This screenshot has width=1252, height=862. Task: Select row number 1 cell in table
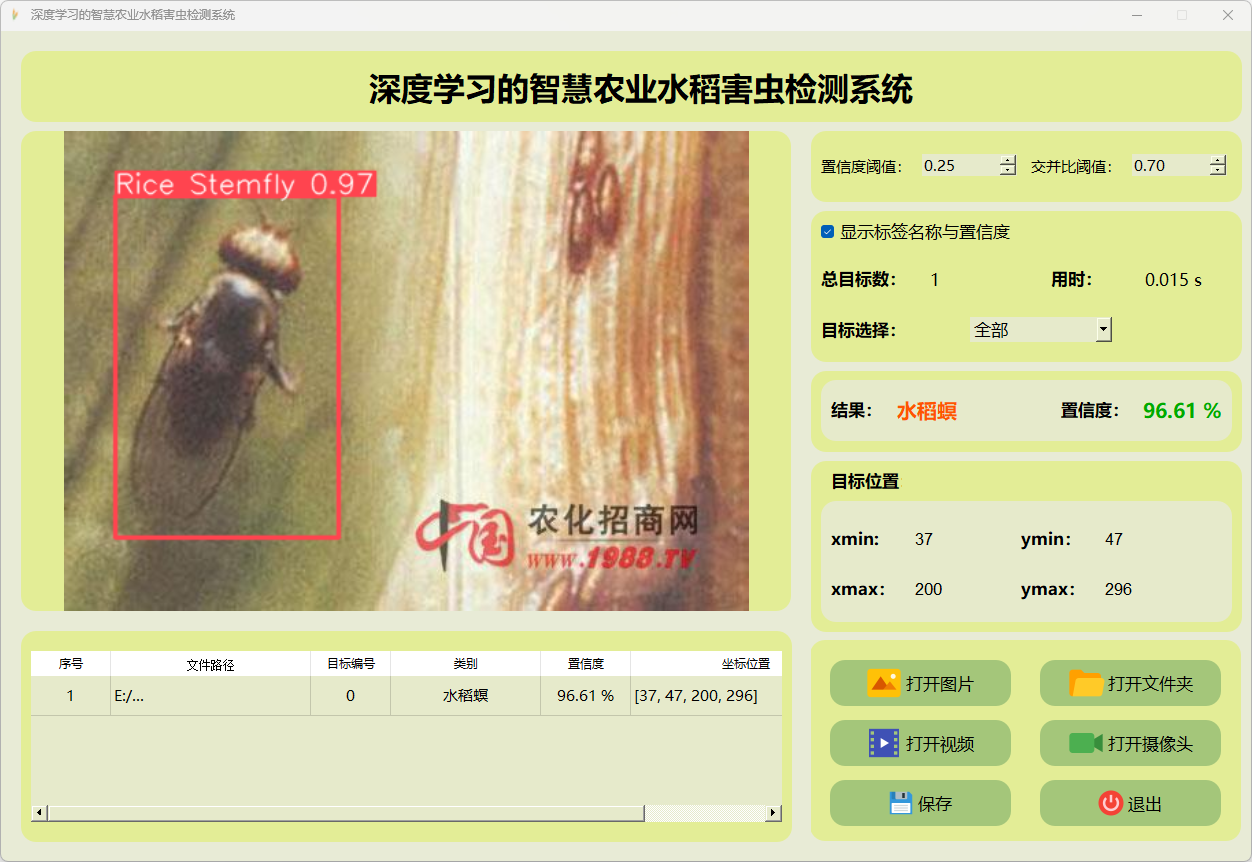coord(70,696)
